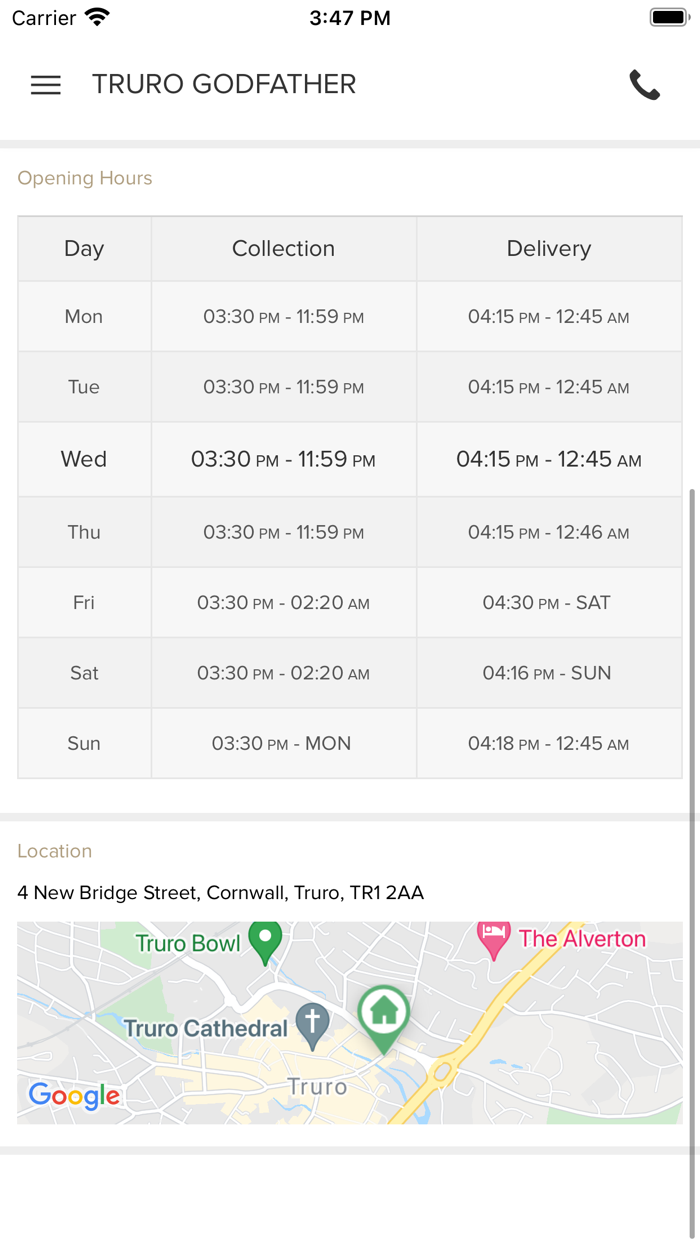700x1244 pixels.
Task: Open the hamburger menu
Action: (46, 85)
